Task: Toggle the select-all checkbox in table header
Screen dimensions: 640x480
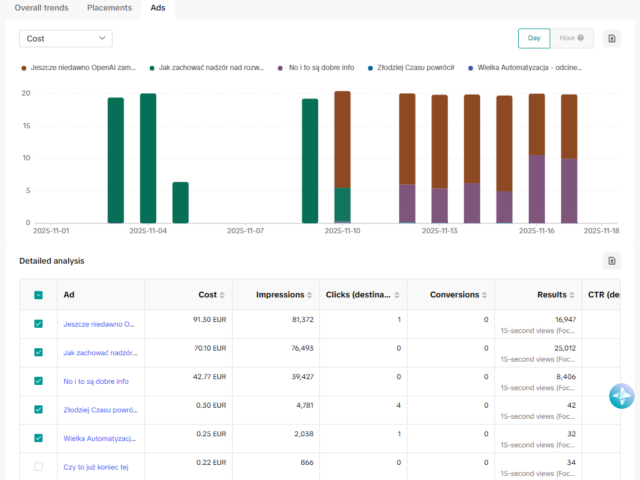Action: [39, 295]
